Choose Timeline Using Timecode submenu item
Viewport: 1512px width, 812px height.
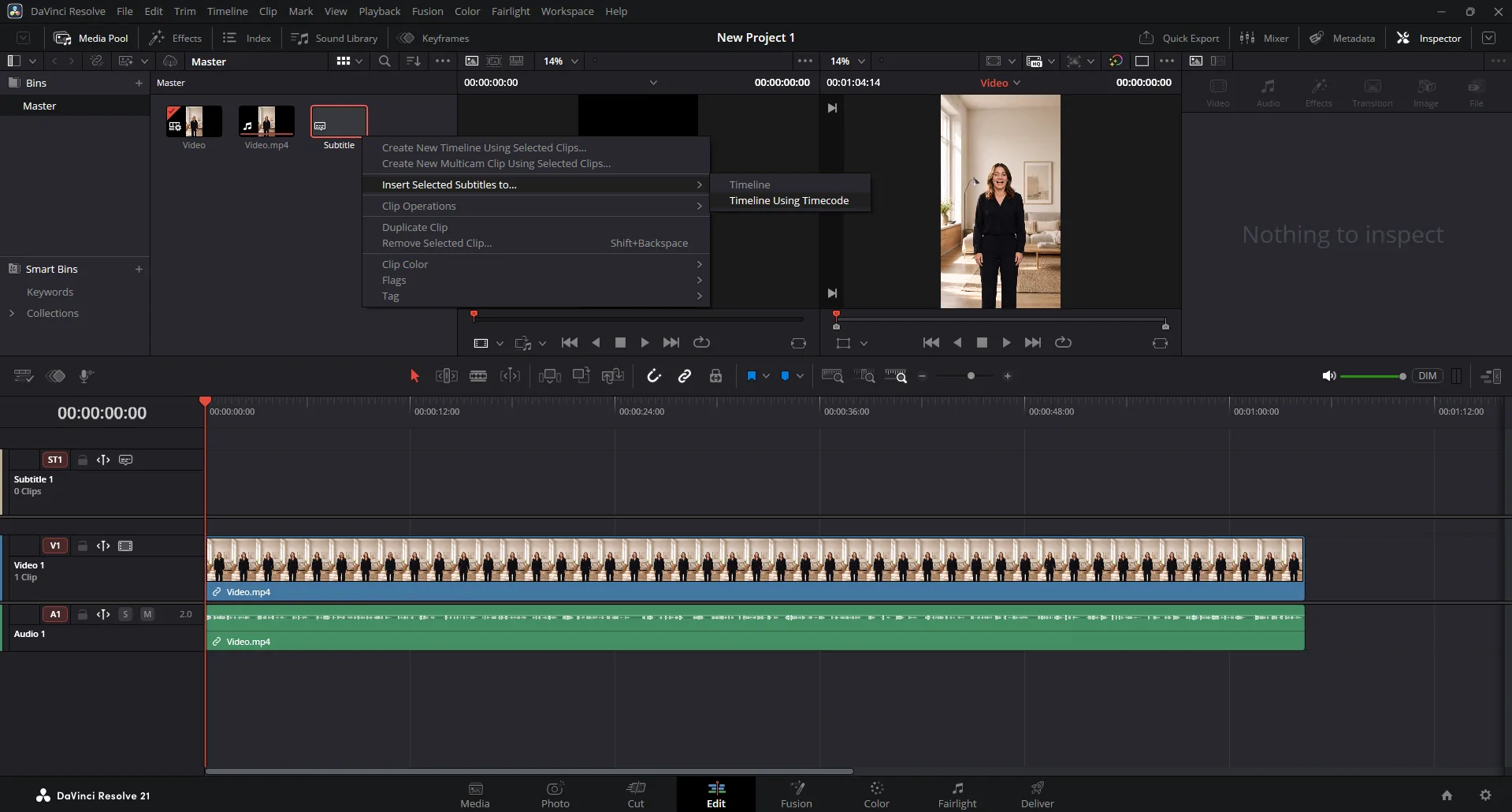[x=790, y=201]
